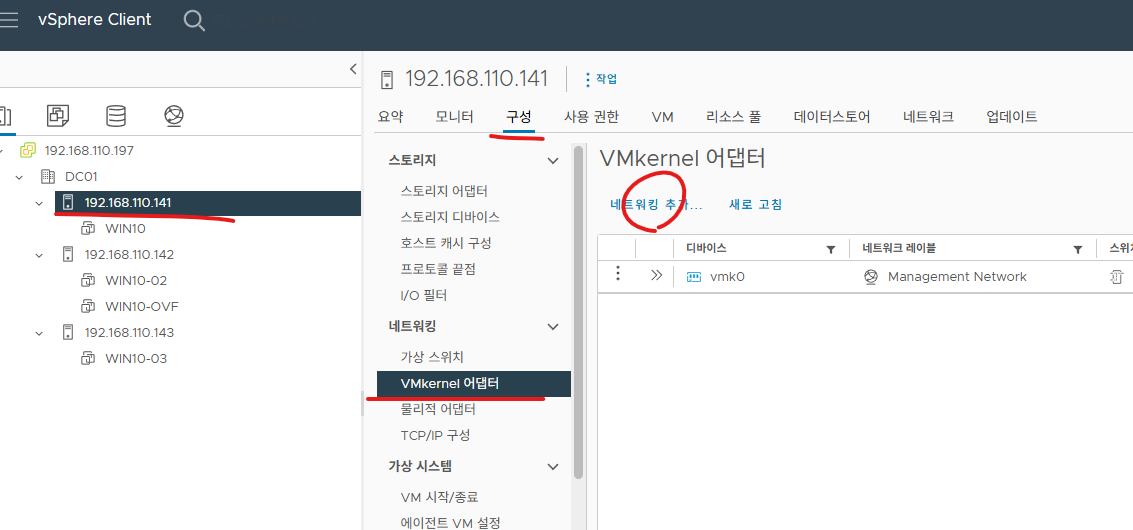Open the VM tab
This screenshot has height=530, width=1133.
pyautogui.click(x=662, y=116)
